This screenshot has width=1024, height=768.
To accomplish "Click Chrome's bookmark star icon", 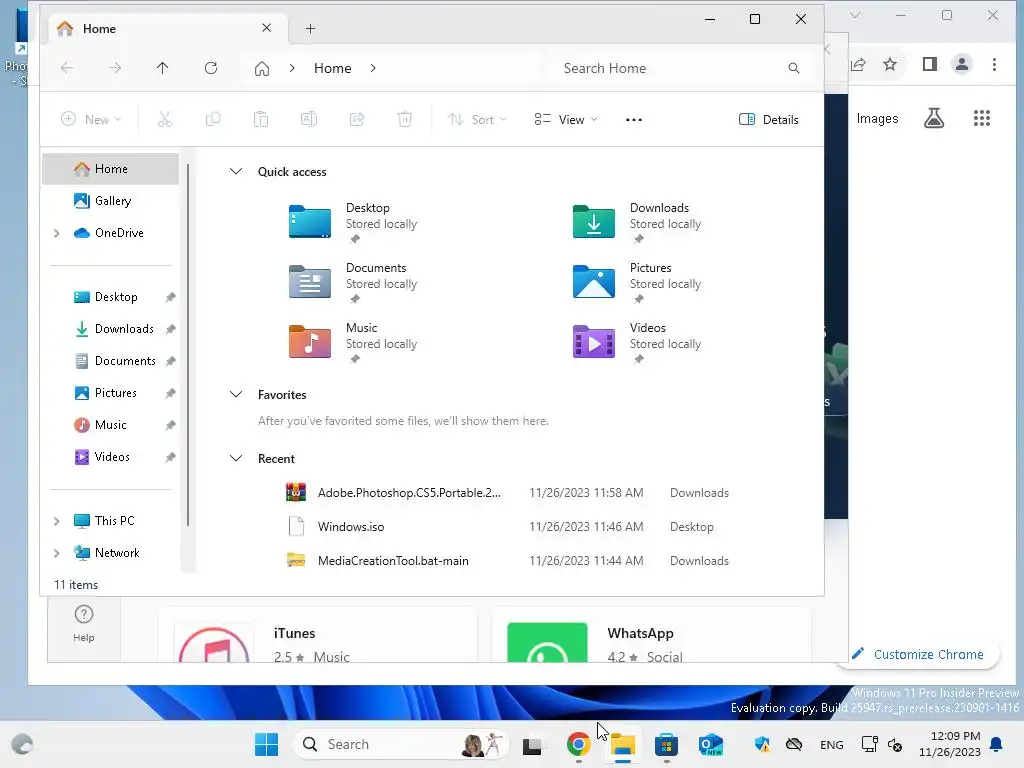I will tap(890, 64).
